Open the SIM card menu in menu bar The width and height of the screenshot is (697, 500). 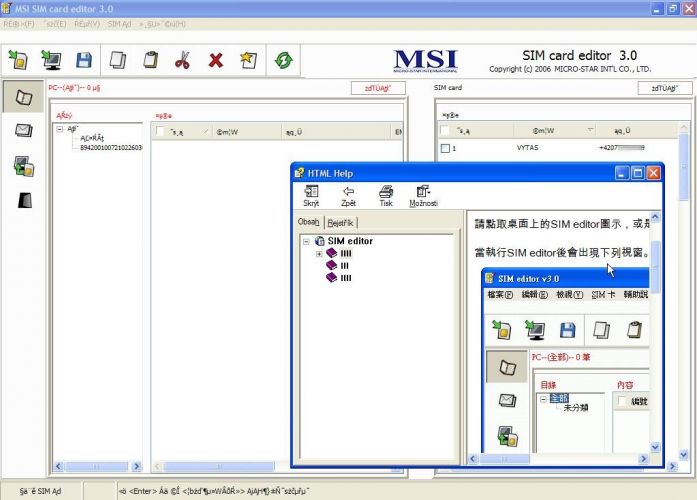tap(120, 24)
